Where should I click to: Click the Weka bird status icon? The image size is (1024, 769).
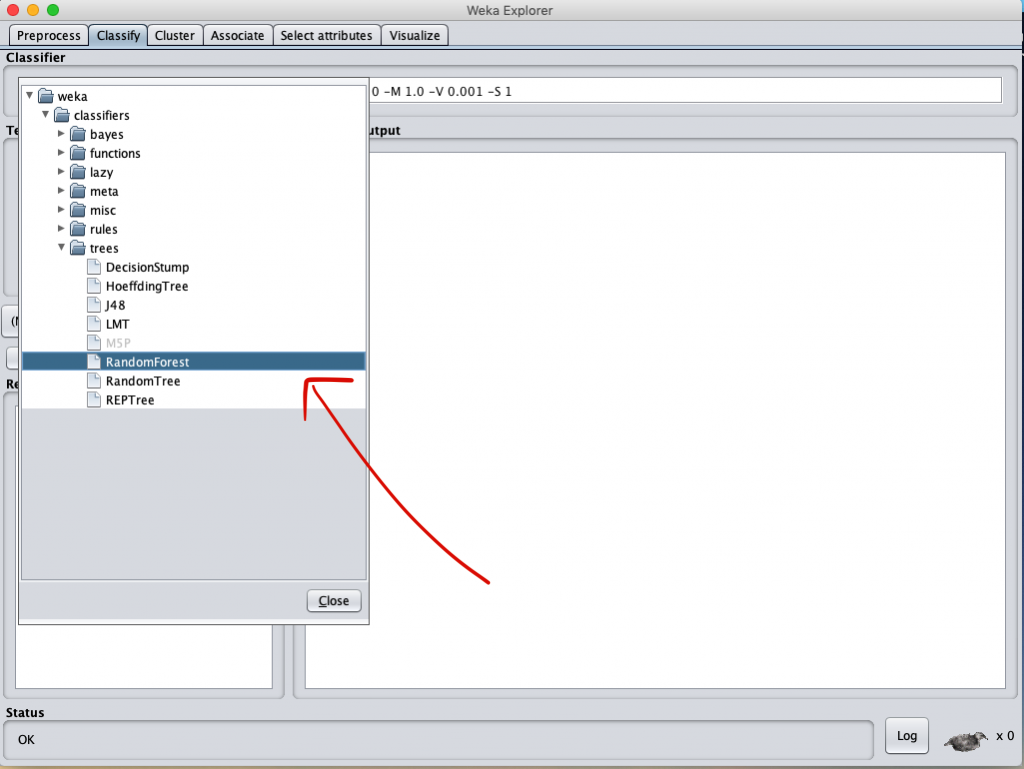(x=966, y=740)
